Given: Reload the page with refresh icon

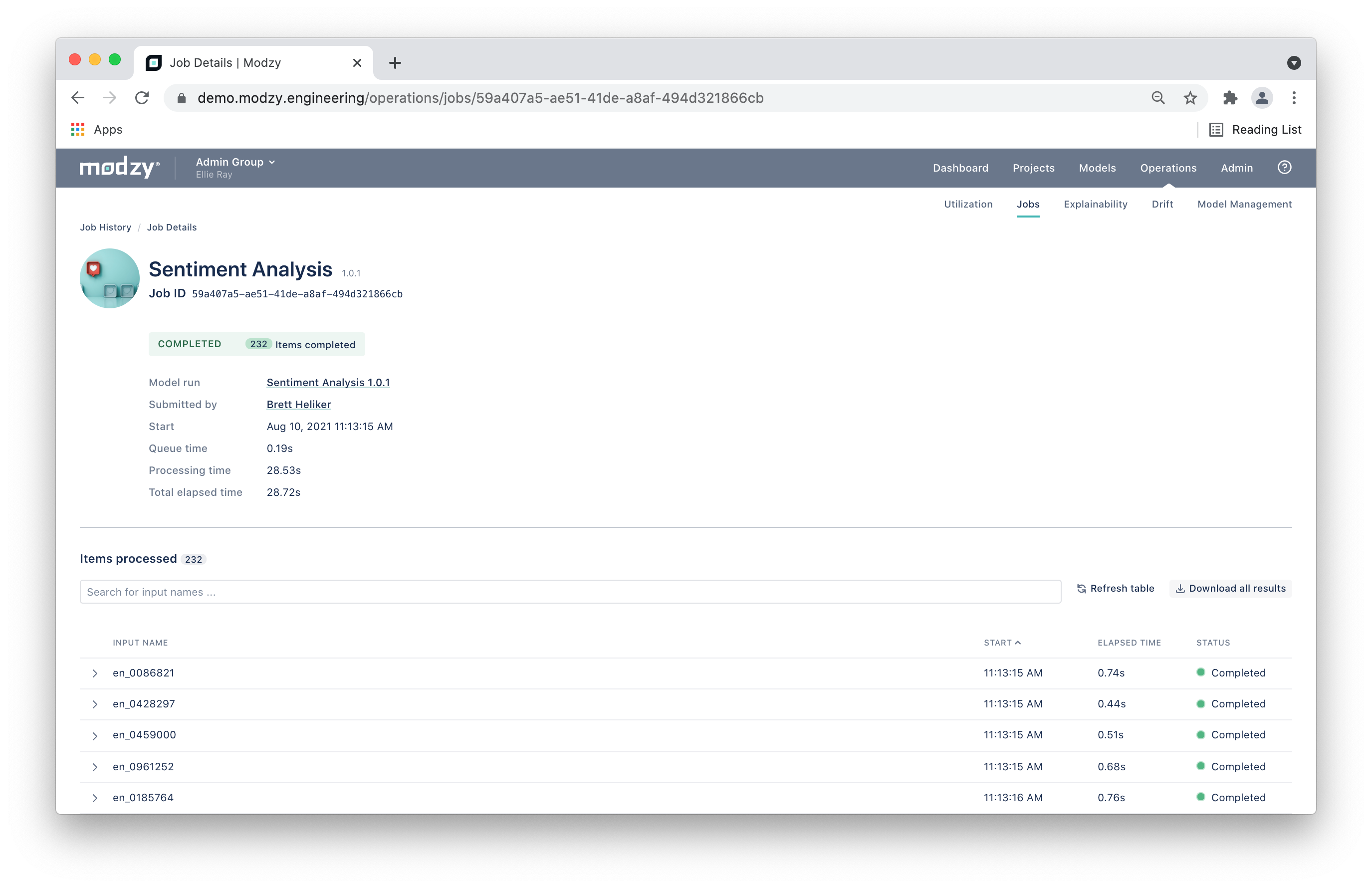Looking at the screenshot, I should [x=142, y=98].
